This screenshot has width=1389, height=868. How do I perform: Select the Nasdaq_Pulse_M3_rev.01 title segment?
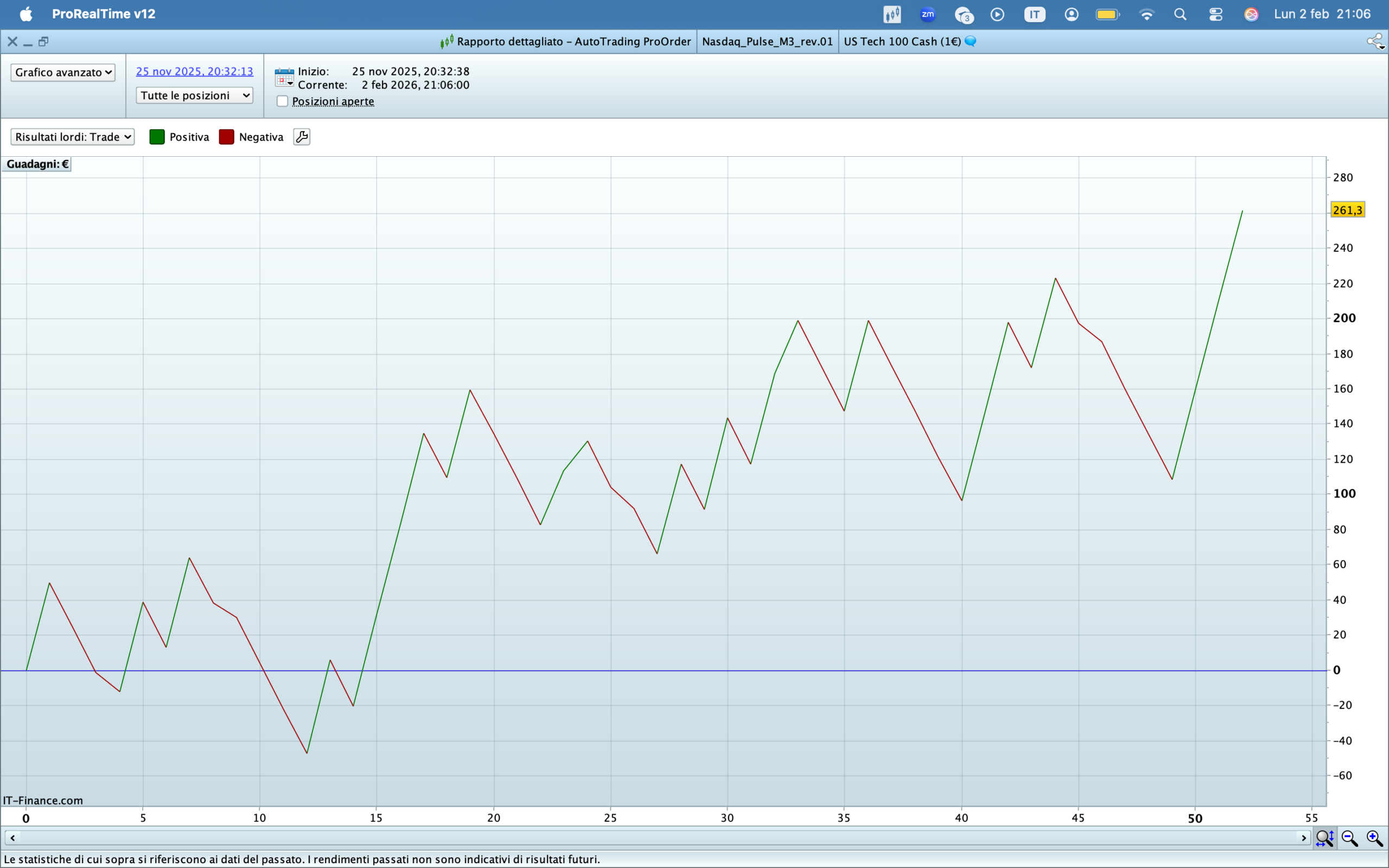pyautogui.click(x=767, y=41)
